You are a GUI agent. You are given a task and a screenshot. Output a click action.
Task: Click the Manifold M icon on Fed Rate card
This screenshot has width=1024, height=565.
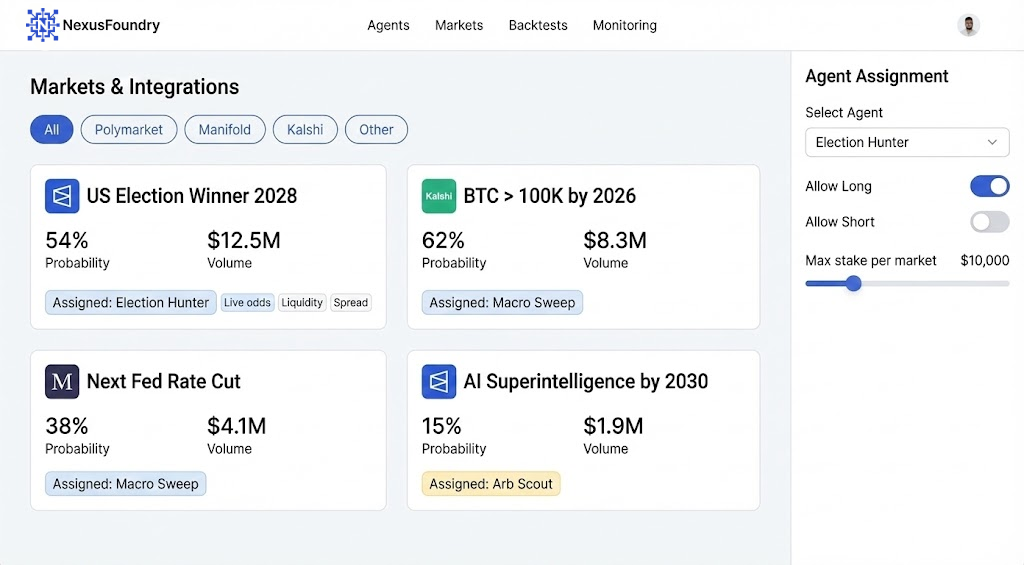coord(62,381)
